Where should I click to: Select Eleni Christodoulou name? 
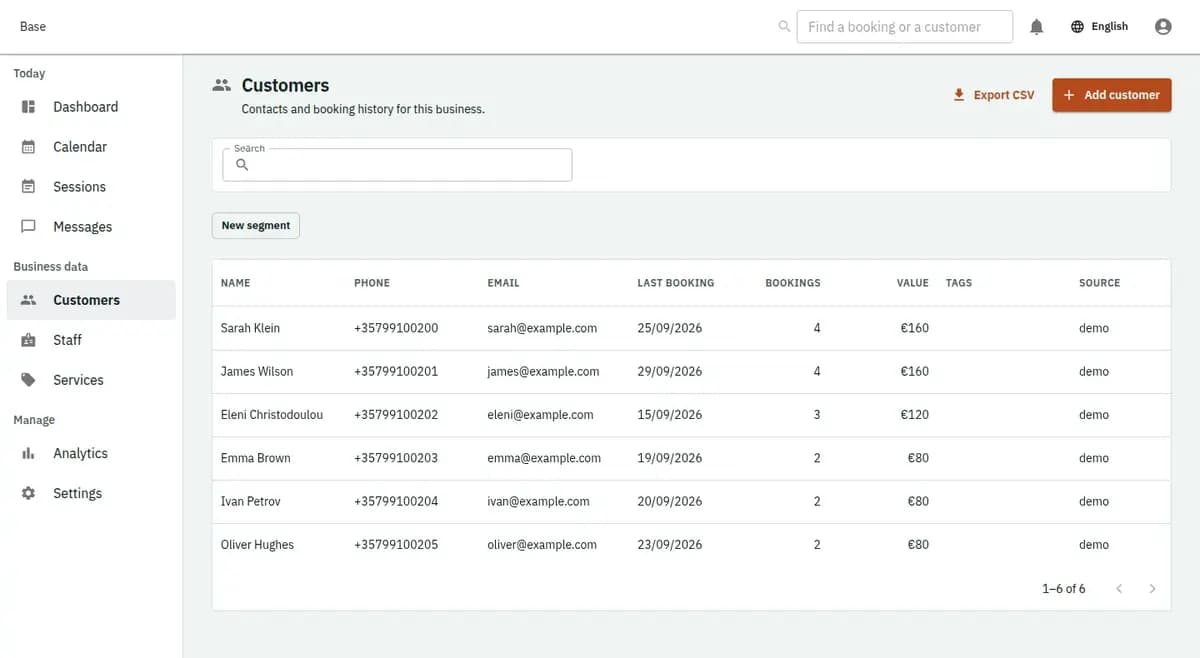(272, 415)
